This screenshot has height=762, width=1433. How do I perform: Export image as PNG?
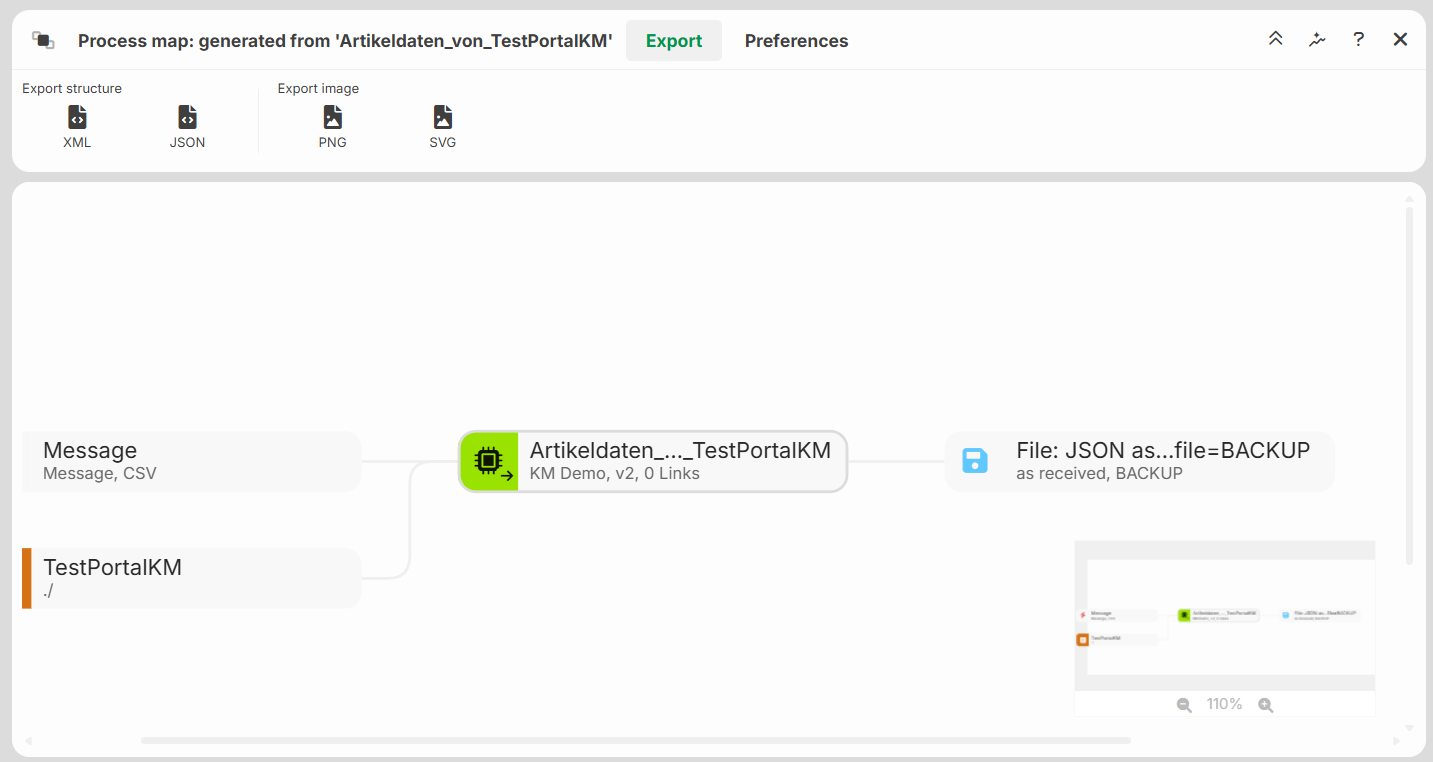[x=333, y=128]
